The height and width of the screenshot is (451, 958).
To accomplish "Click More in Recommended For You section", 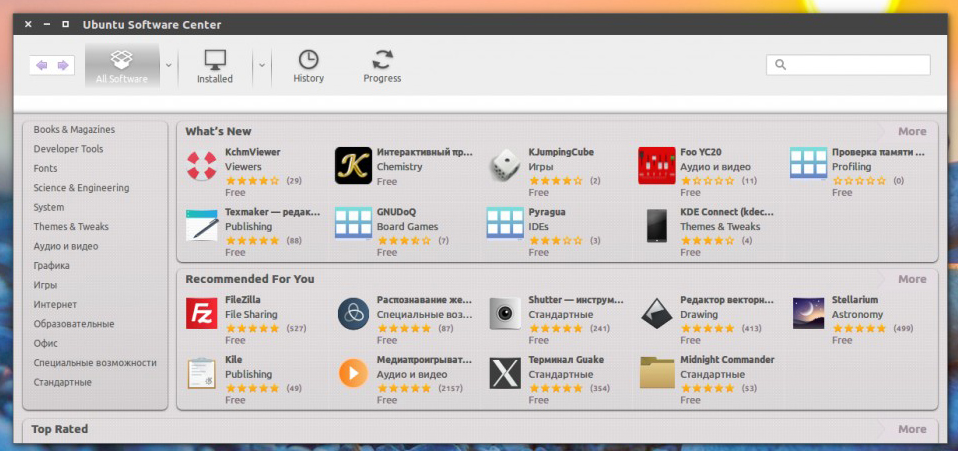I will (x=912, y=279).
